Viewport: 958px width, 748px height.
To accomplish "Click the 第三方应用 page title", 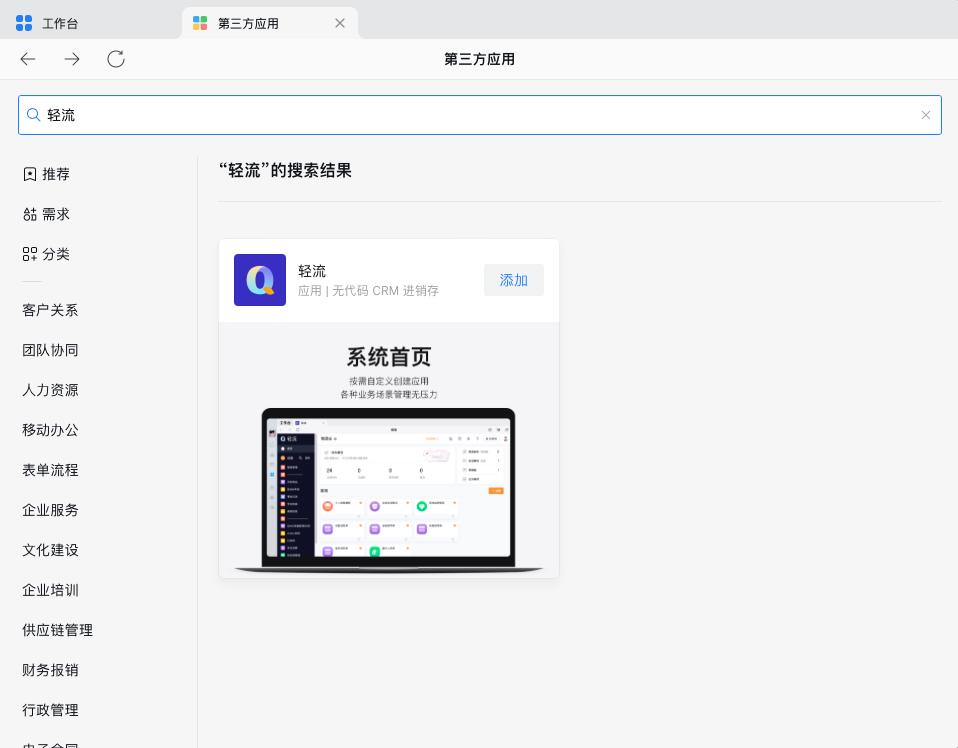I will click(x=480, y=59).
